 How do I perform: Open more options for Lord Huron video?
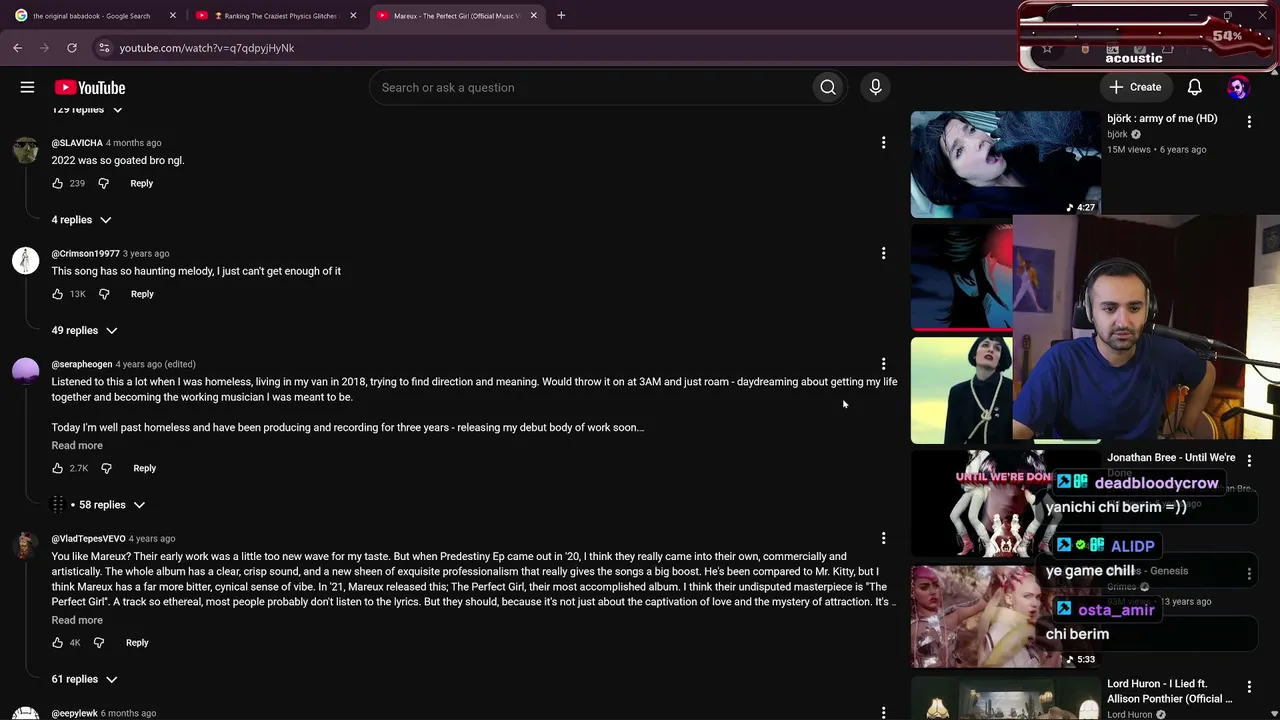point(1249,688)
